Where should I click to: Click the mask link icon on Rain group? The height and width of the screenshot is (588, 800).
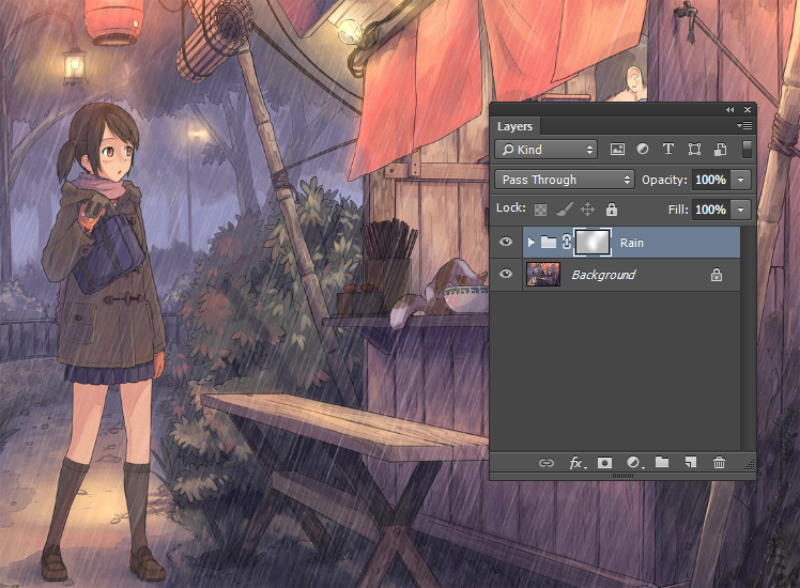point(566,242)
